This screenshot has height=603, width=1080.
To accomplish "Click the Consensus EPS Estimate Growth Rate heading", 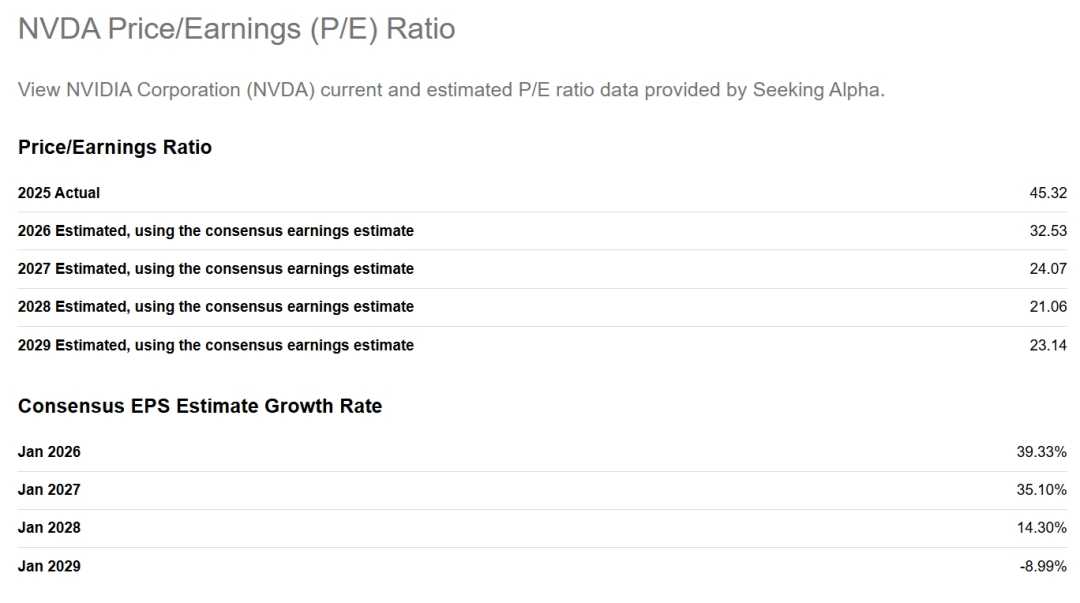I will [x=200, y=406].
